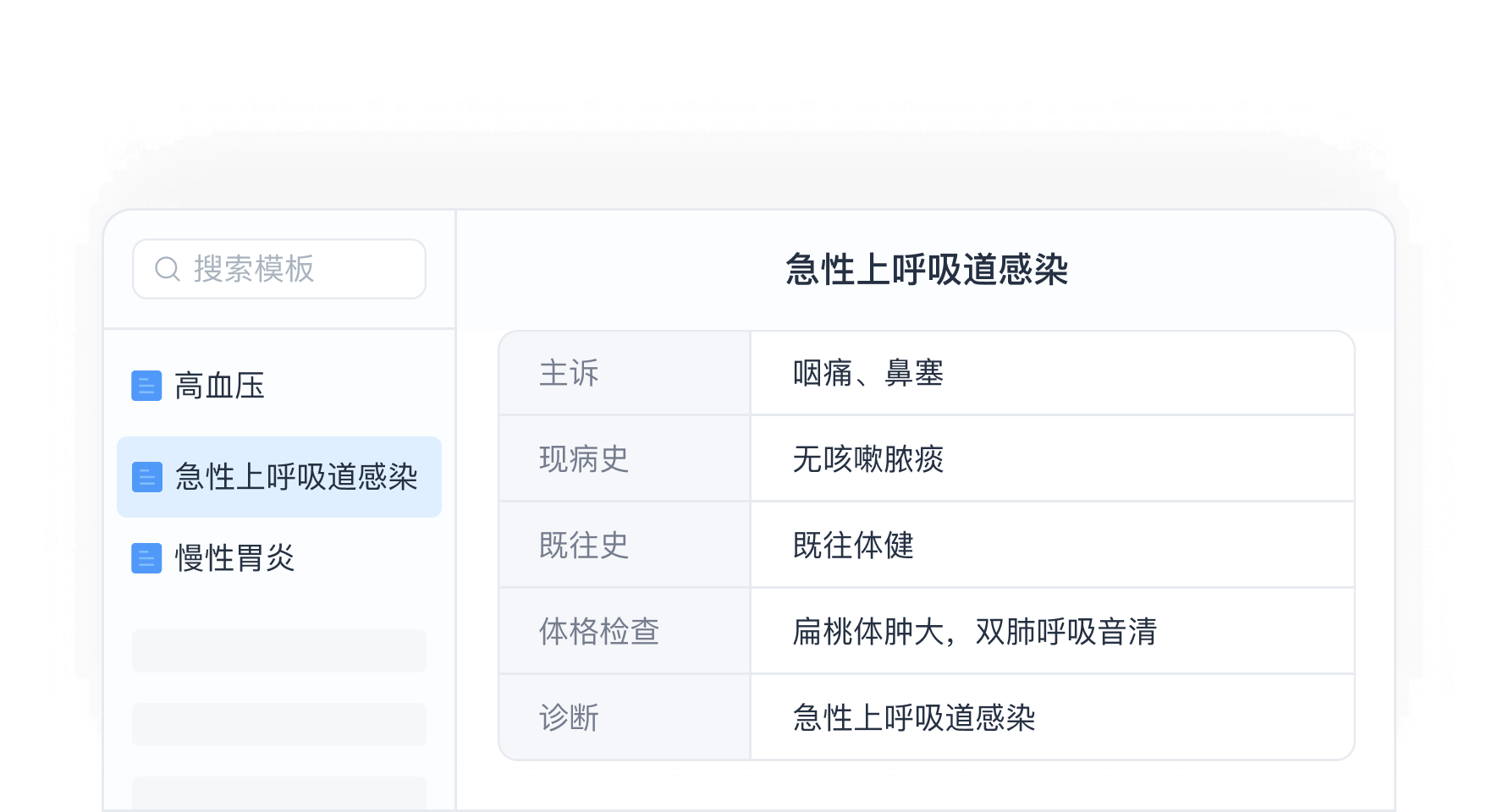The width and height of the screenshot is (1498, 812).
Task: Click the first empty placeholder row in sidebar
Action: coord(279,650)
